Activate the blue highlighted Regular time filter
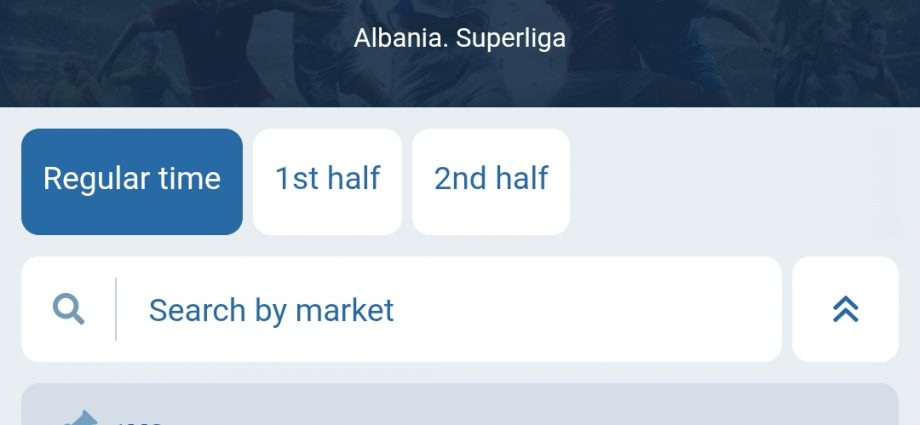Screen dimensions: 920x425 (132, 181)
